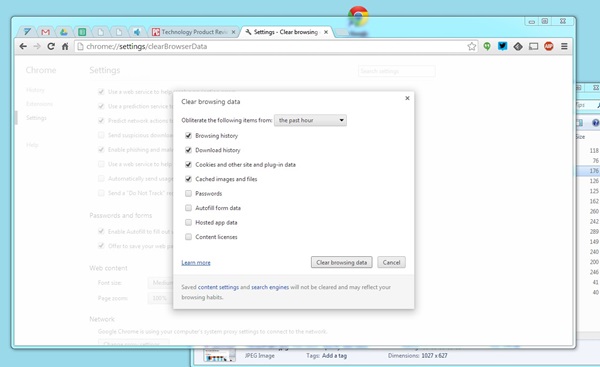Click the blue help icon in Explorer window
This screenshot has height=367, width=600.
(x=595, y=122)
